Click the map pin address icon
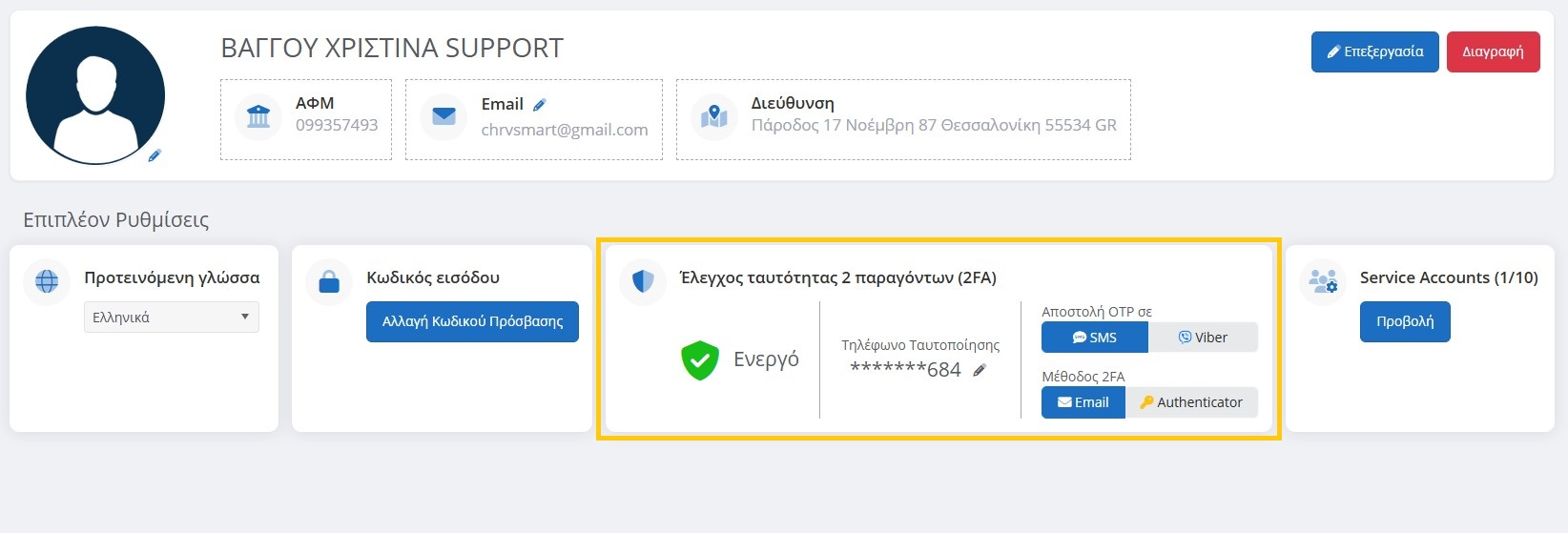The image size is (1568, 533). tap(714, 116)
